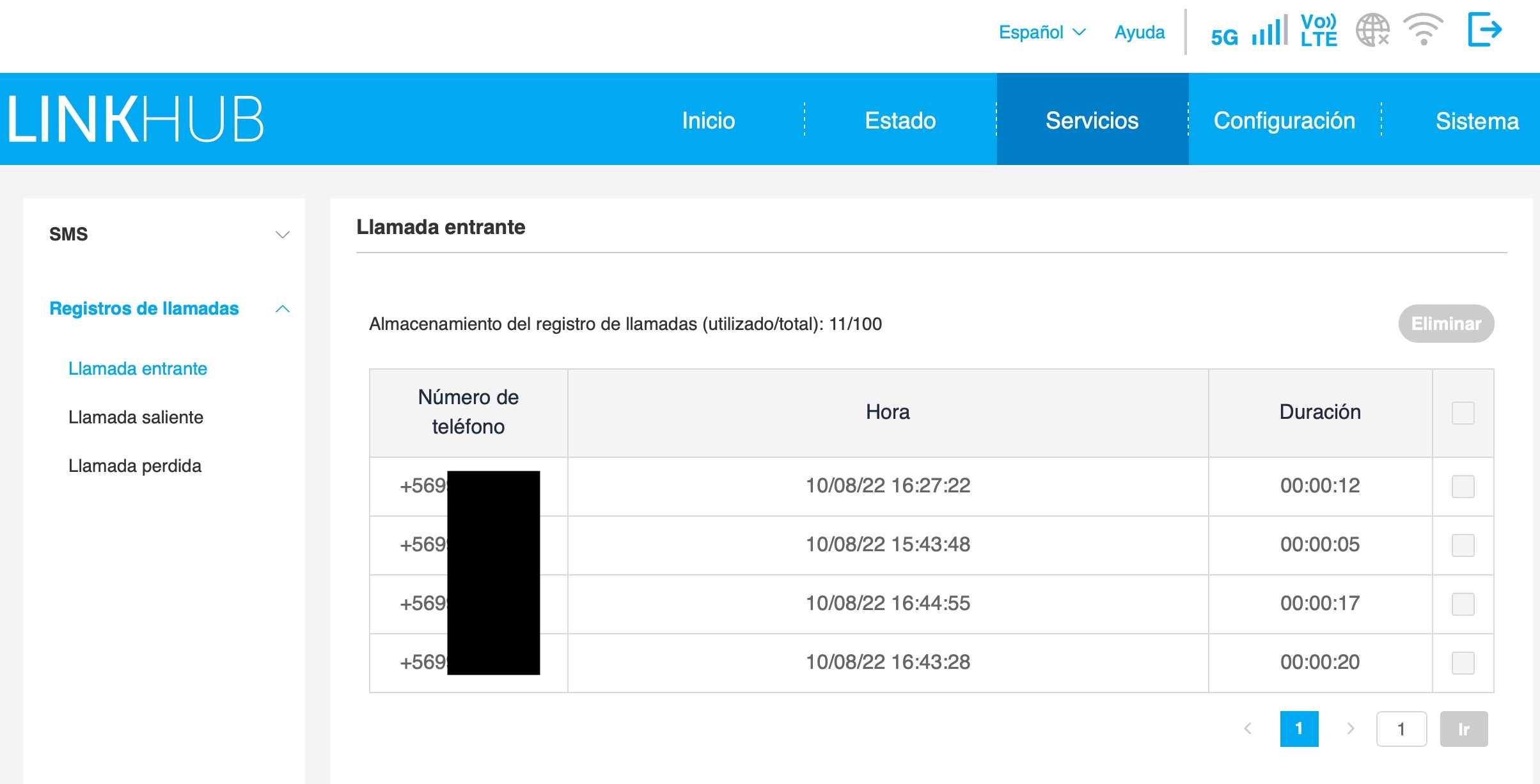Switch to the Estado tab
The width and height of the screenshot is (1540, 784).
pos(900,120)
